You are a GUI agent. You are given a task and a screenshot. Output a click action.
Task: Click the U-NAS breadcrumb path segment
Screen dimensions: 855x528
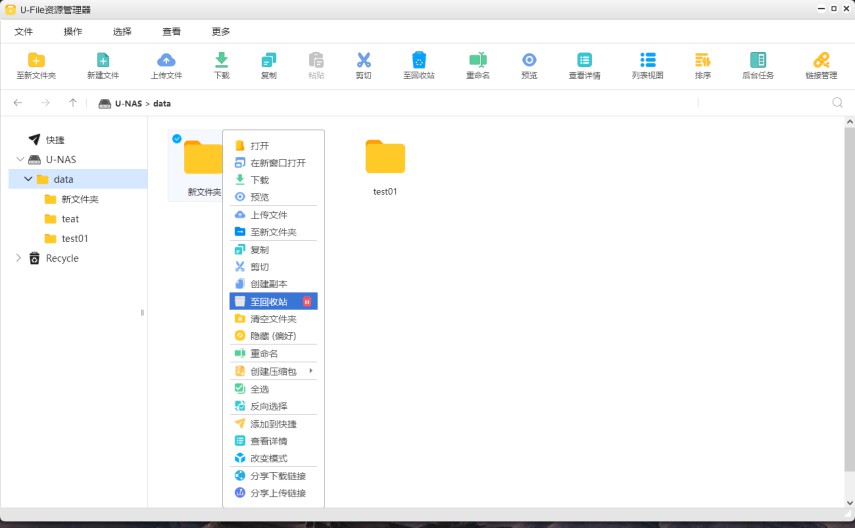[x=128, y=103]
